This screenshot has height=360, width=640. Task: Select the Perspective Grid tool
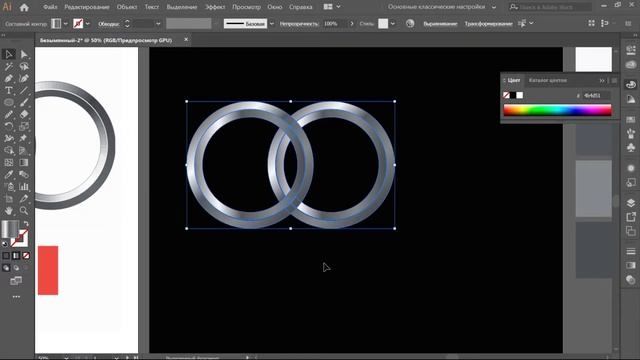pos(24,151)
